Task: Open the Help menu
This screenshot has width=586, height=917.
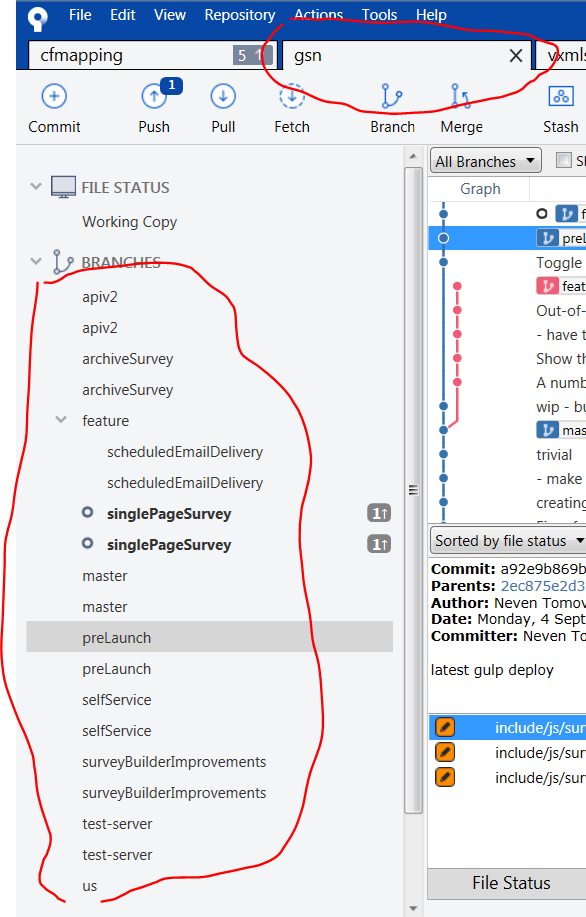Action: (431, 15)
